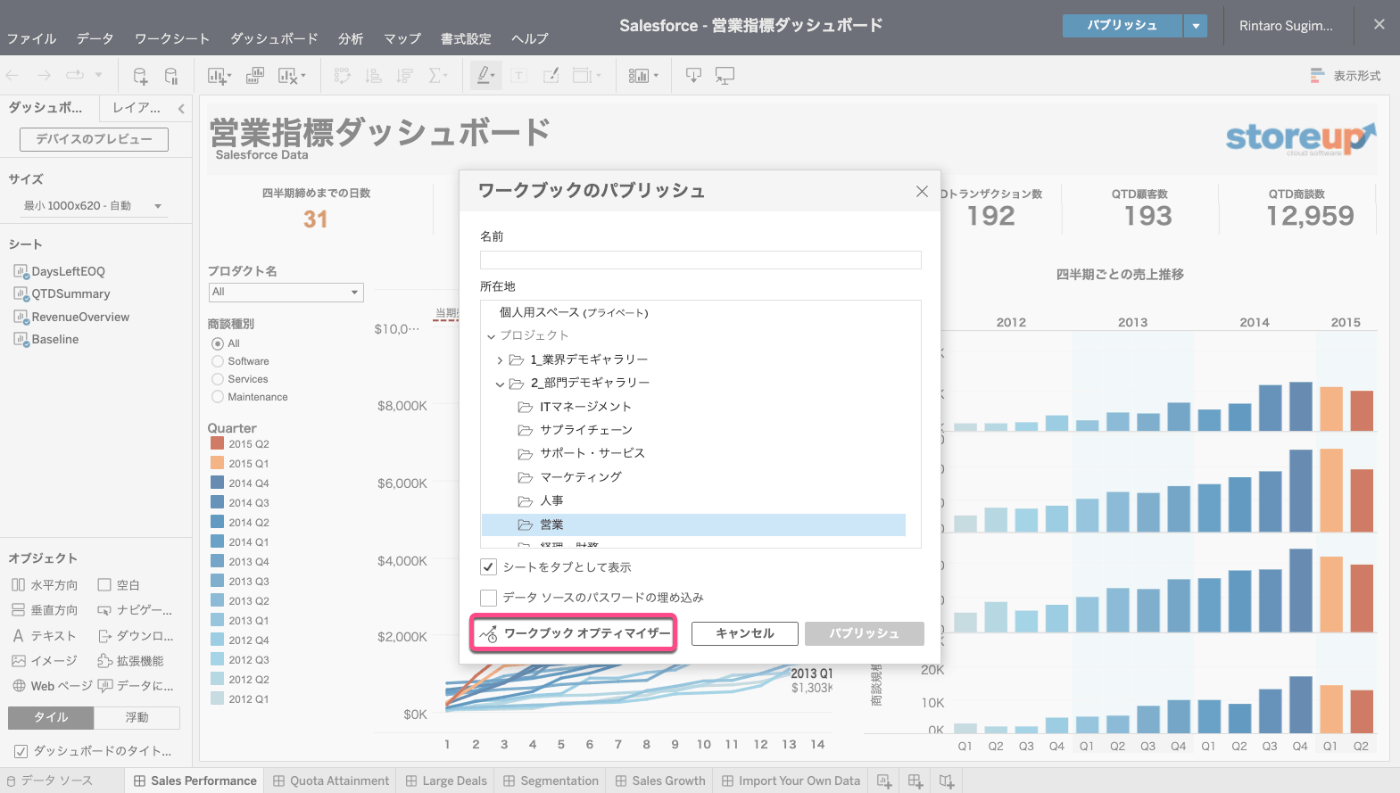The height and width of the screenshot is (793, 1400).
Task: Select the Software radio button
Action: (x=218, y=361)
